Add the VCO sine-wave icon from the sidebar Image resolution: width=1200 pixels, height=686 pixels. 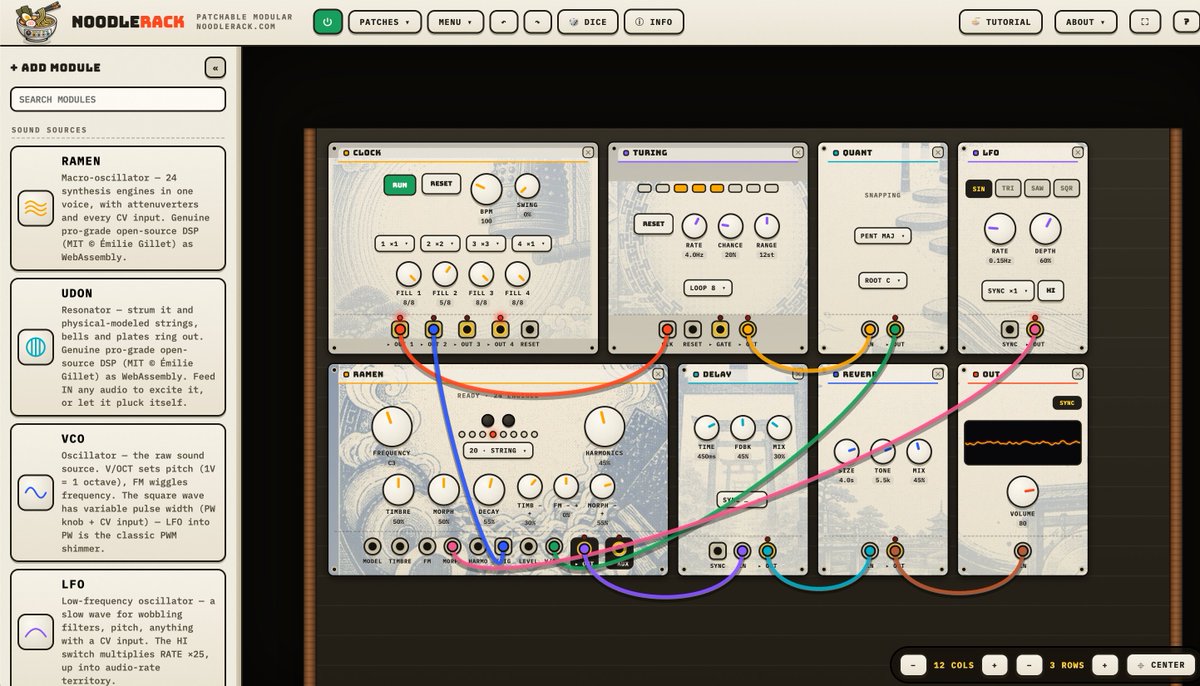tap(35, 492)
